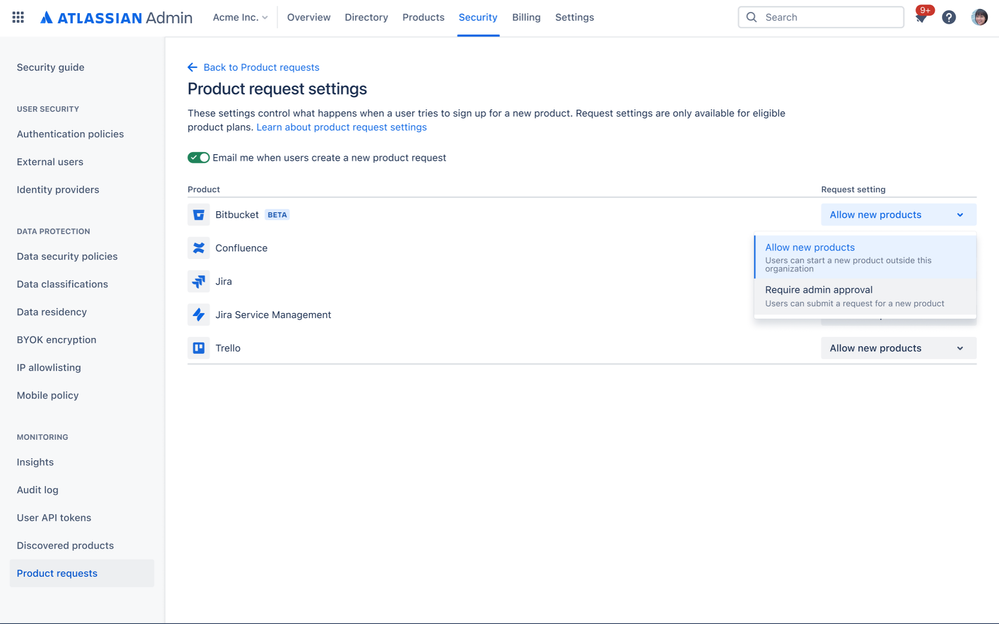Go to the Overview tab

(x=308, y=17)
